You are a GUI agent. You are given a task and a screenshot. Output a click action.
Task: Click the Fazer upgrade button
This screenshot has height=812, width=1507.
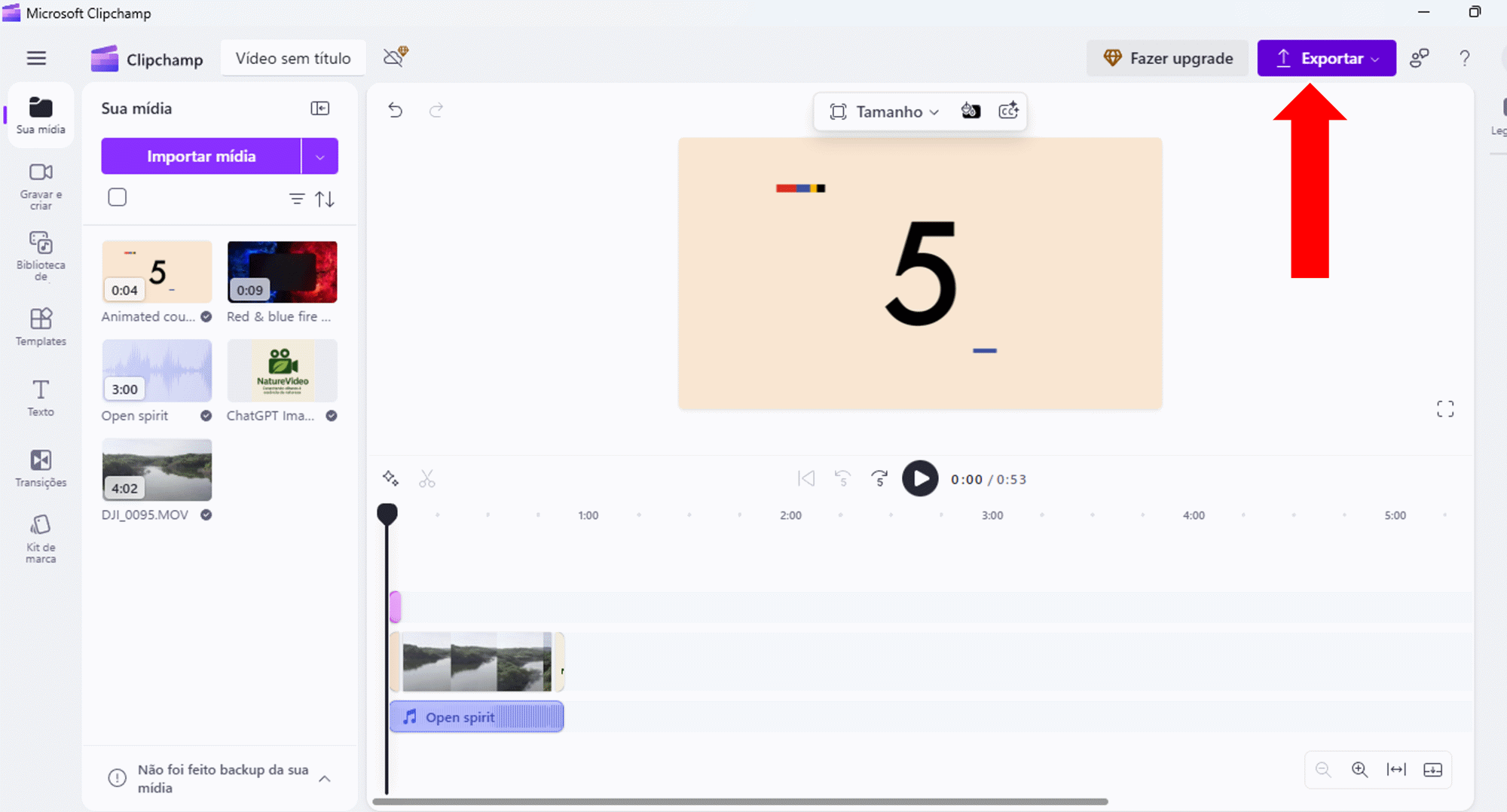tap(1167, 59)
